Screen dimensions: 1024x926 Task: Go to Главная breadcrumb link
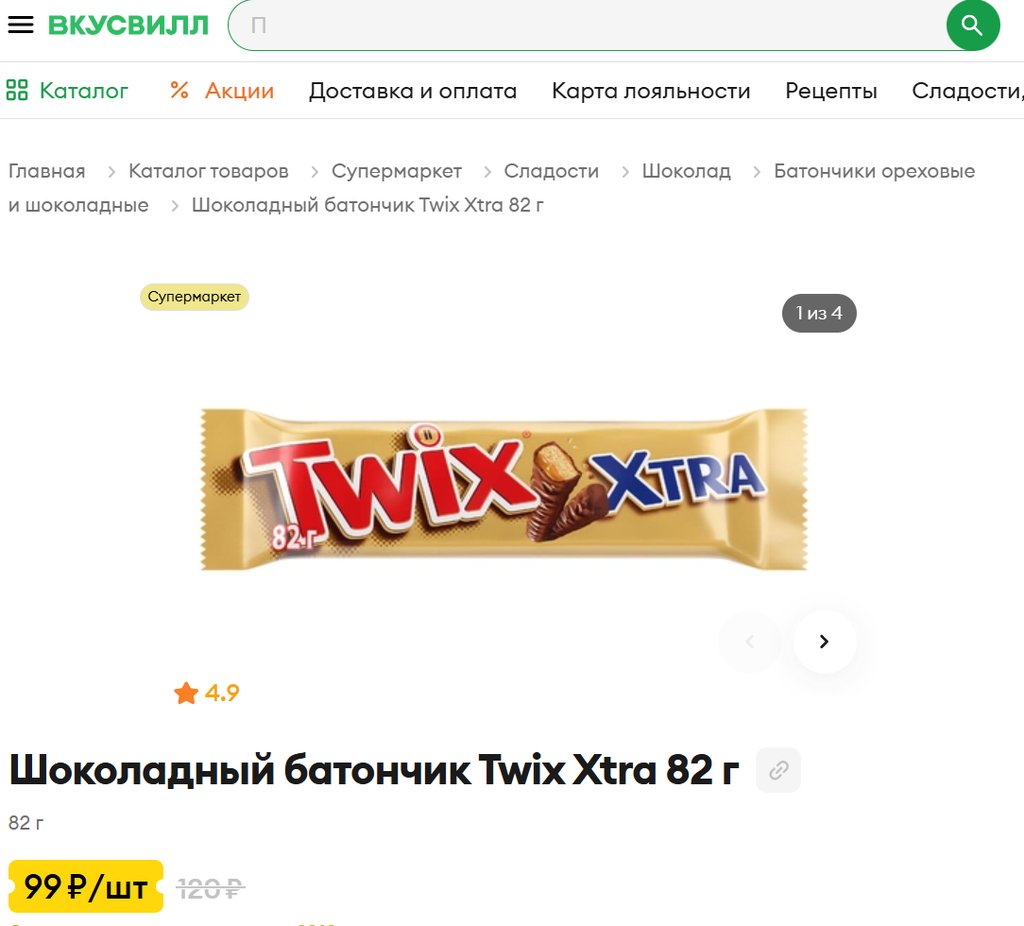coord(47,171)
